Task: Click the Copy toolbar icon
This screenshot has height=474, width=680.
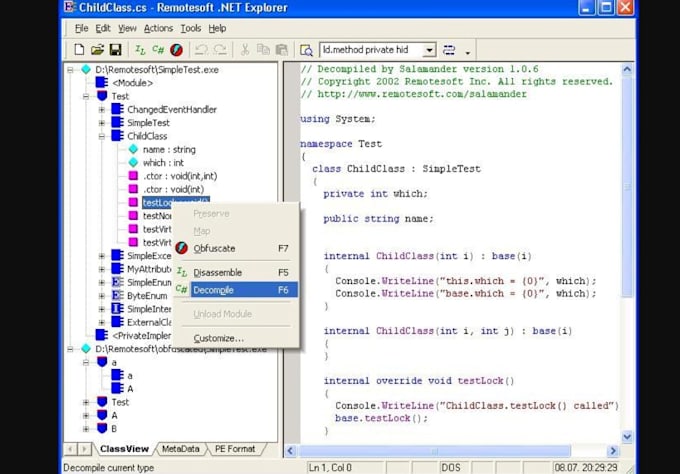Action: pyautogui.click(x=263, y=50)
